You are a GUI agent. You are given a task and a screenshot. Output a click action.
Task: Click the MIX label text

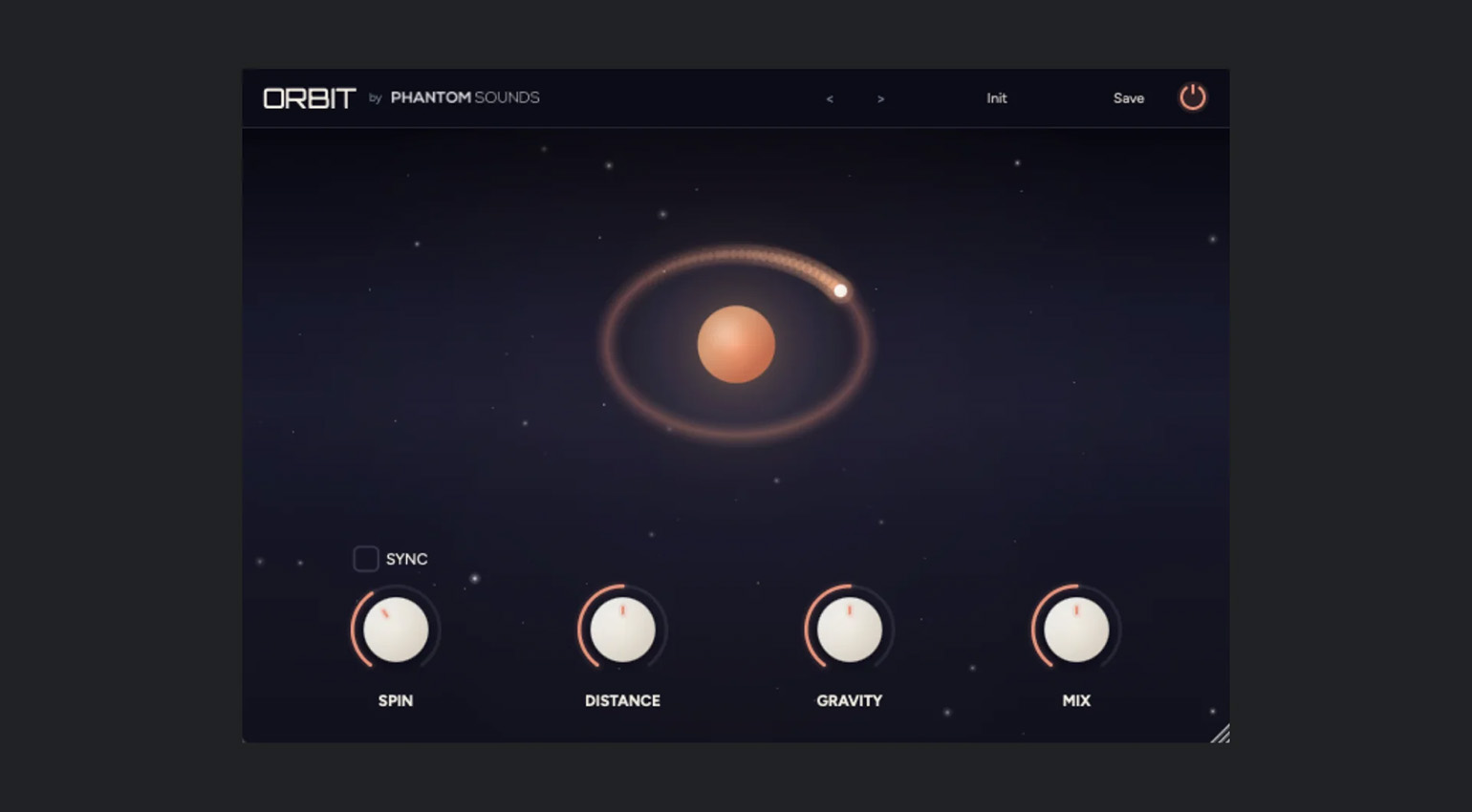click(1075, 700)
